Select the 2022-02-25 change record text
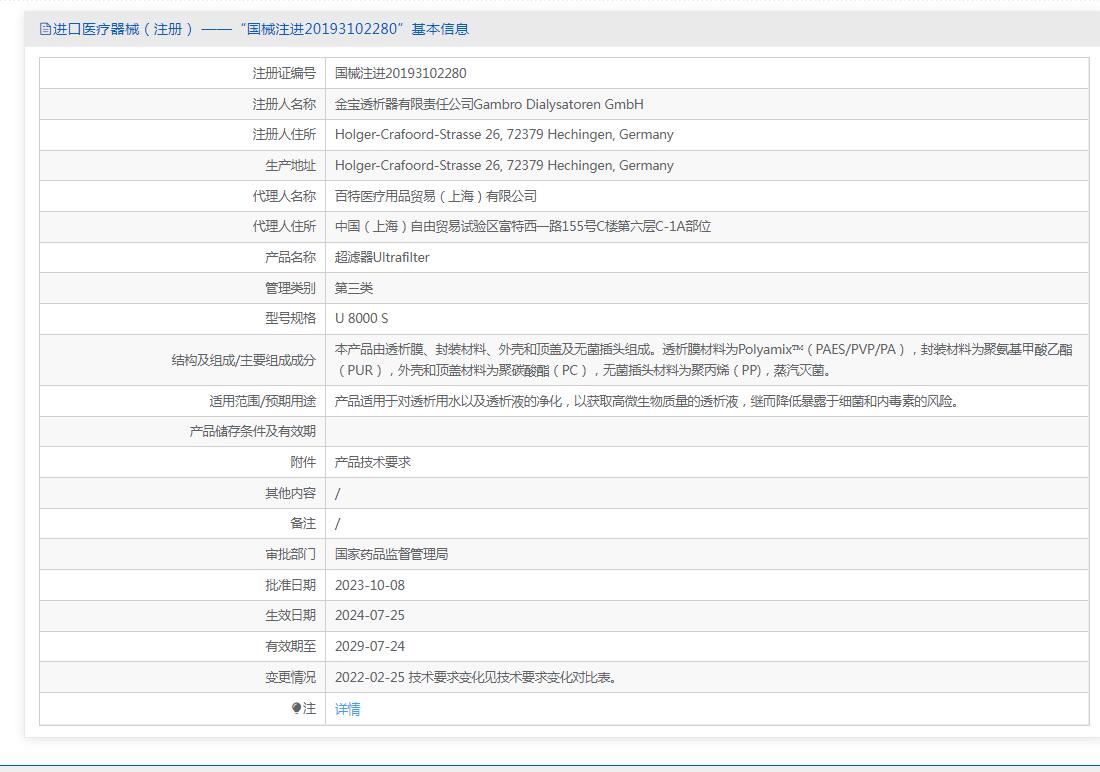The image size is (1100, 772). click(x=476, y=677)
